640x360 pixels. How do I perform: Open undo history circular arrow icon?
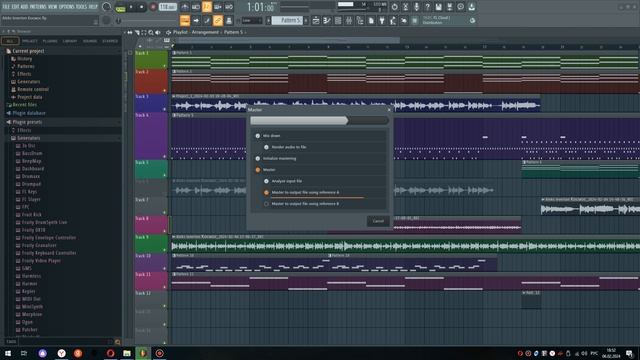click(x=394, y=7)
